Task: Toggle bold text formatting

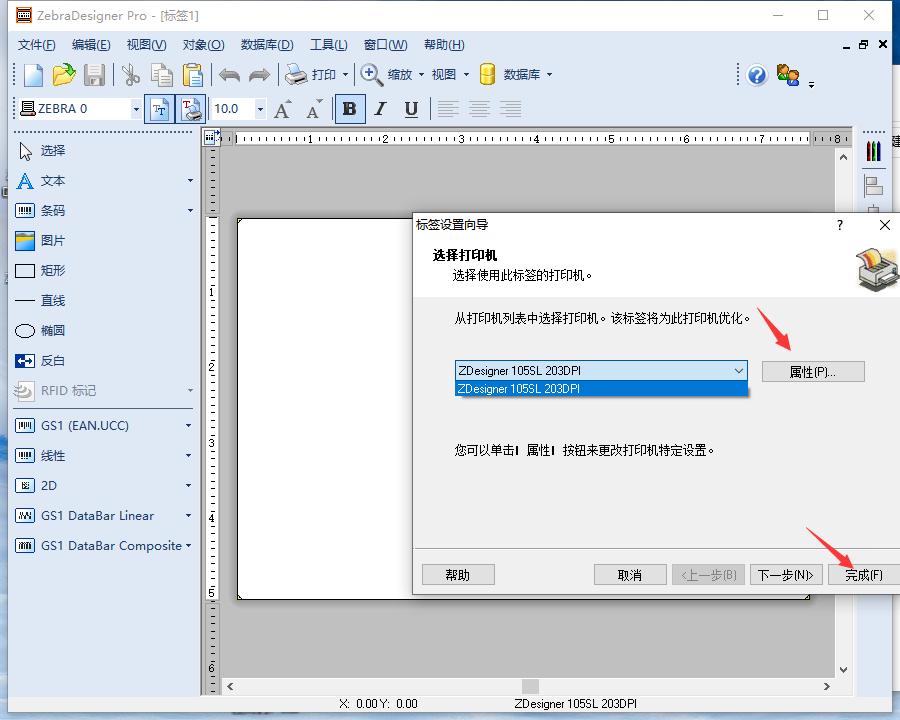Action: (x=349, y=109)
